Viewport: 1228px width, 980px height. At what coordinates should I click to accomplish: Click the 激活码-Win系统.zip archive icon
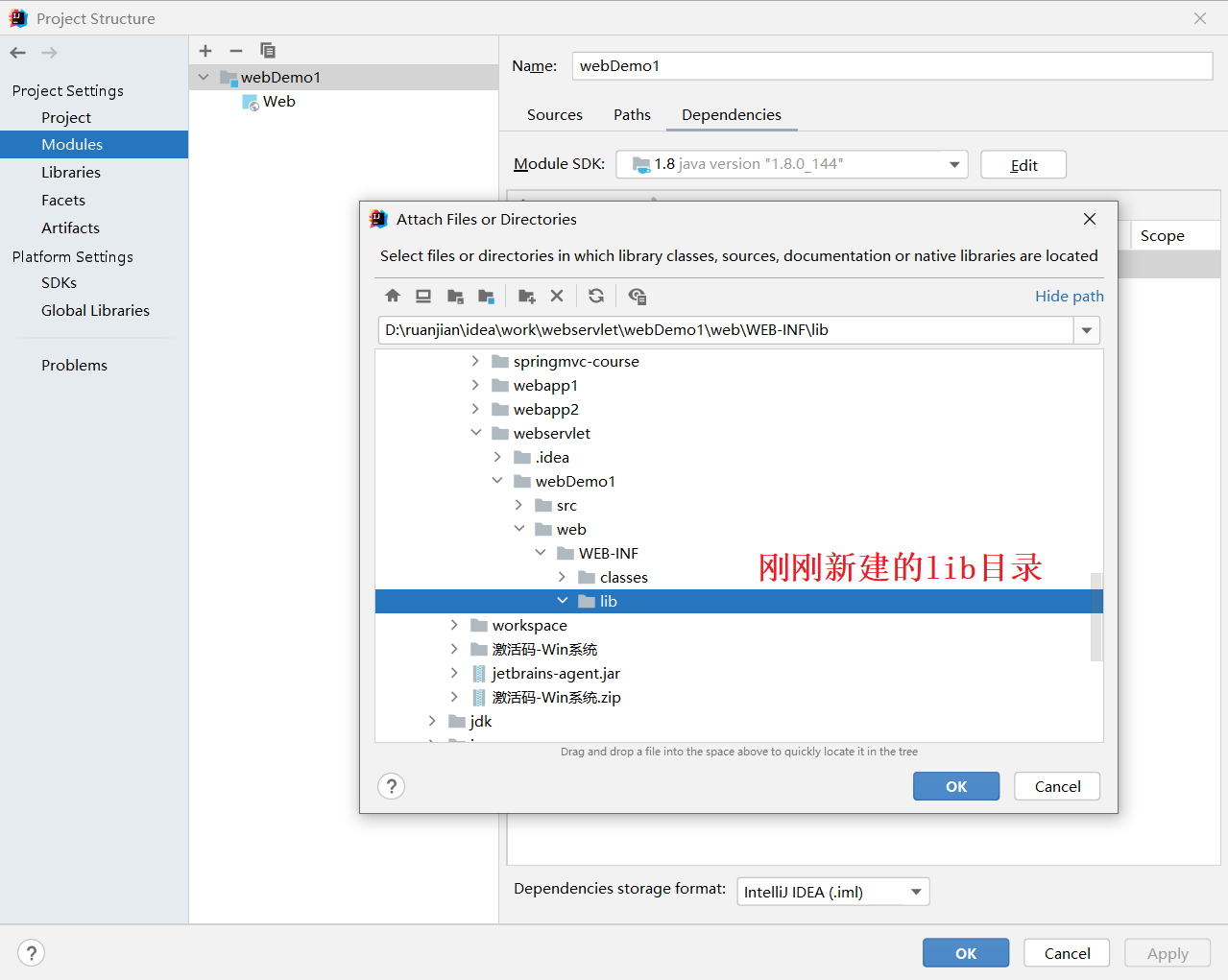point(479,698)
